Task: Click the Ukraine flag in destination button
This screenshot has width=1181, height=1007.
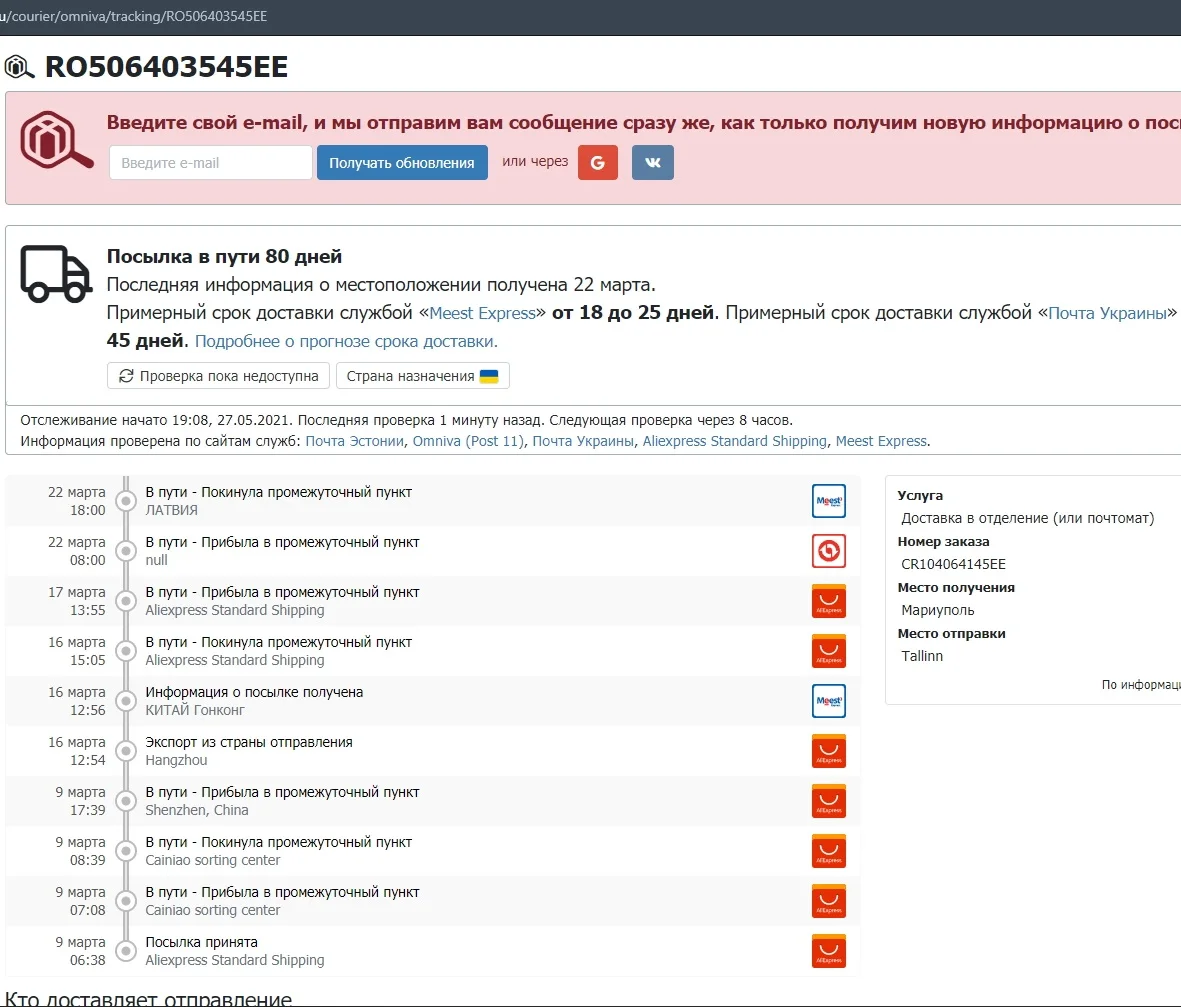Action: (489, 376)
